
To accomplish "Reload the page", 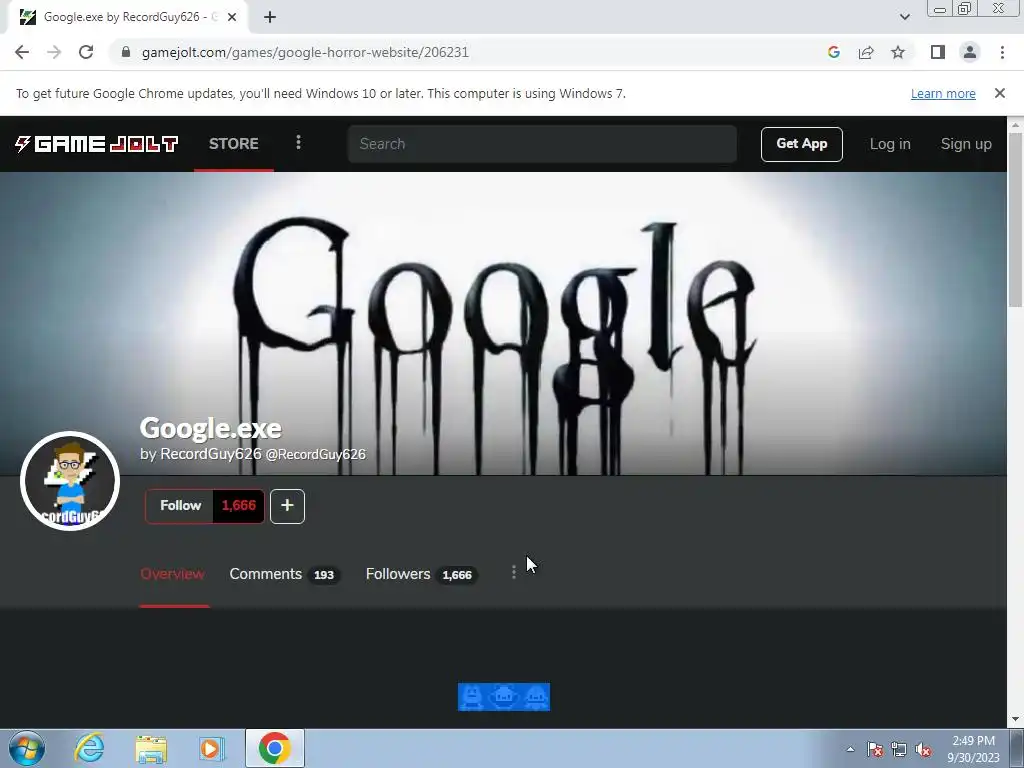I will coord(86,52).
